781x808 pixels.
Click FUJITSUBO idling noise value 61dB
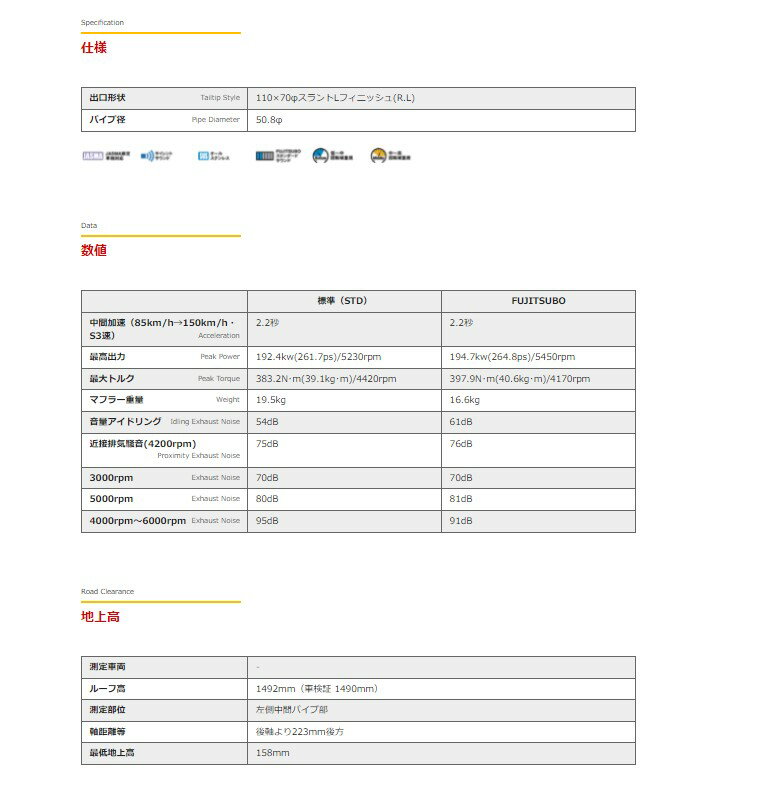pos(461,422)
